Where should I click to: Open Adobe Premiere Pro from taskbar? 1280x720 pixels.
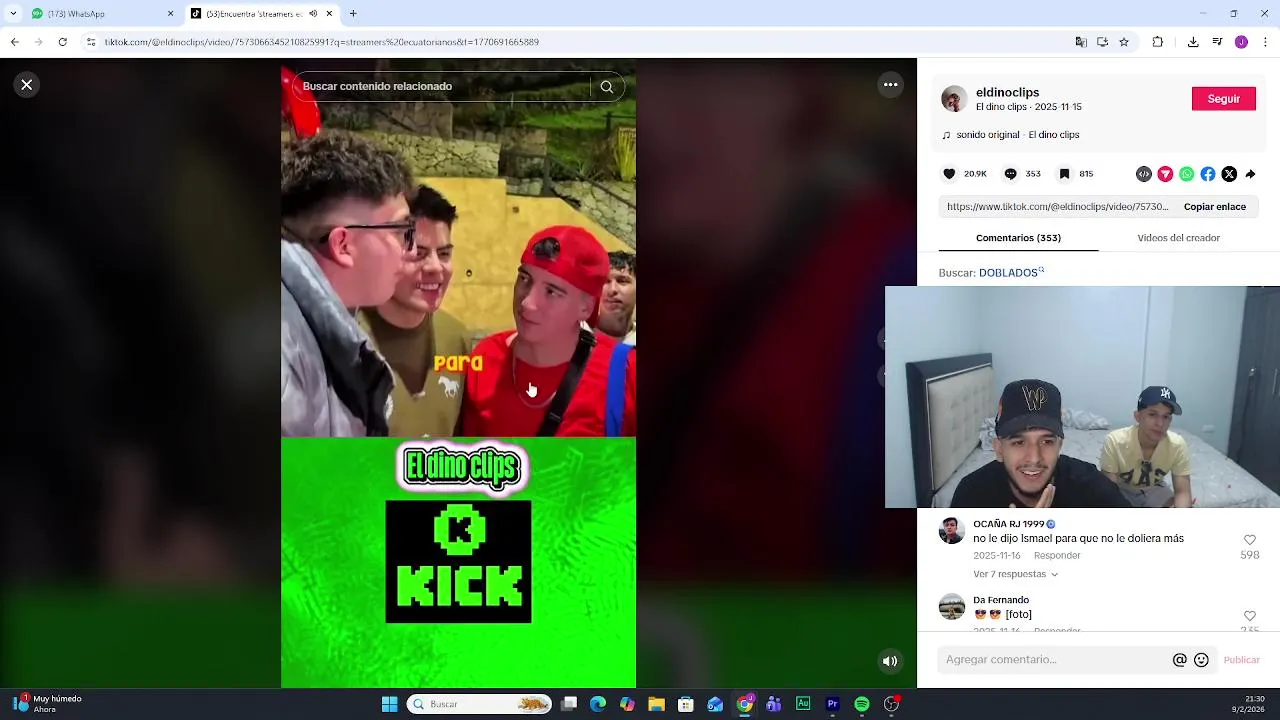[832, 704]
